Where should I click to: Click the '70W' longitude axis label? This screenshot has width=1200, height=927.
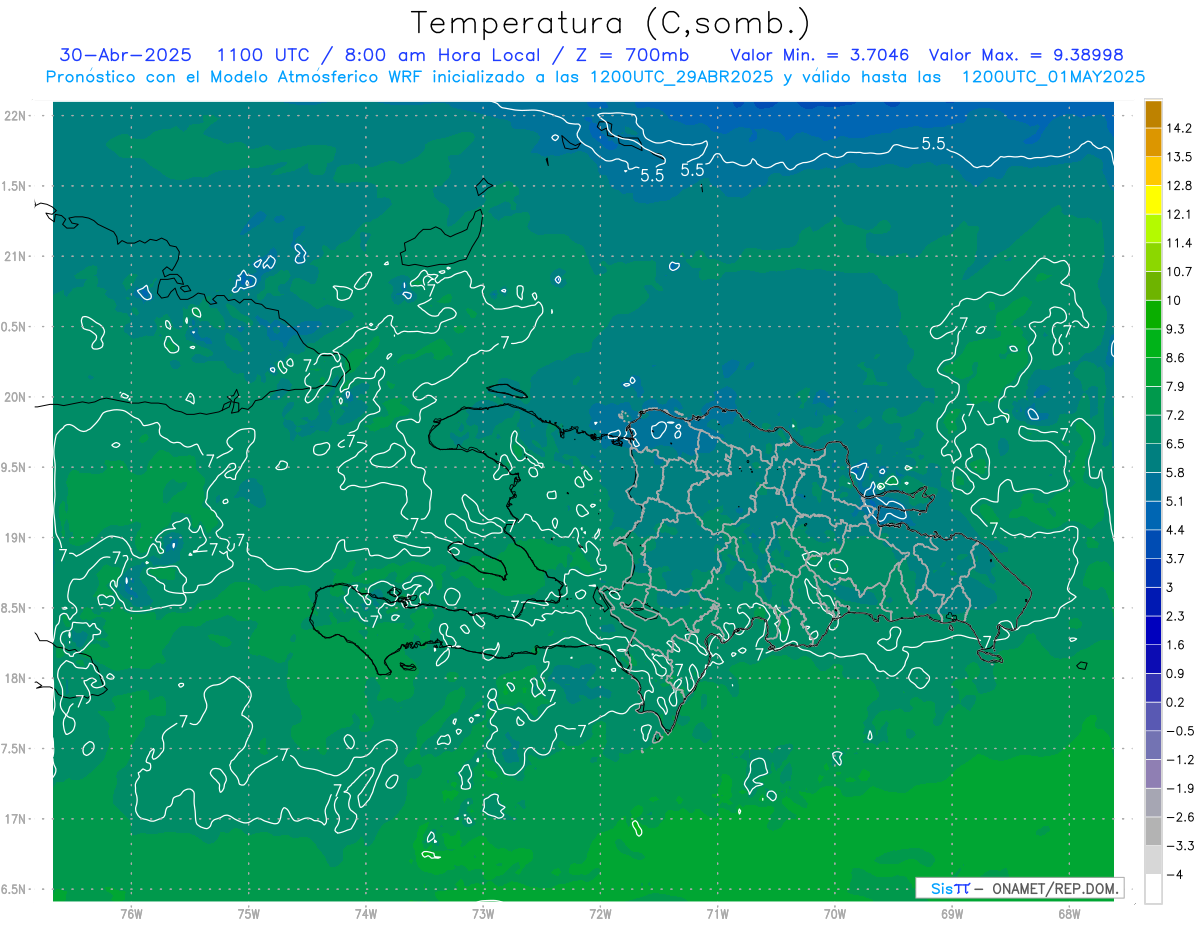click(x=835, y=914)
